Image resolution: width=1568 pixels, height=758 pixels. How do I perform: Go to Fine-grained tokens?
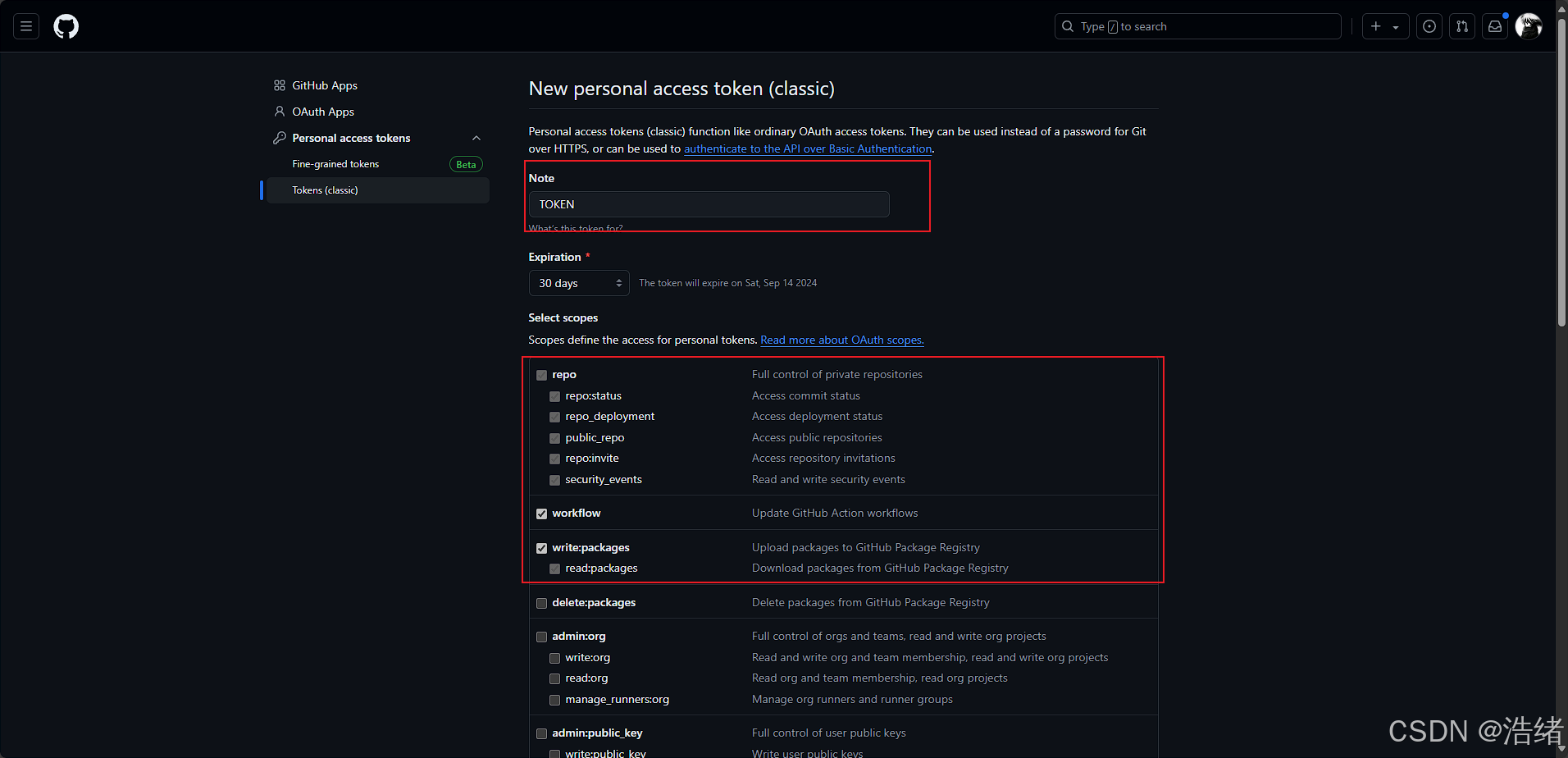(335, 164)
